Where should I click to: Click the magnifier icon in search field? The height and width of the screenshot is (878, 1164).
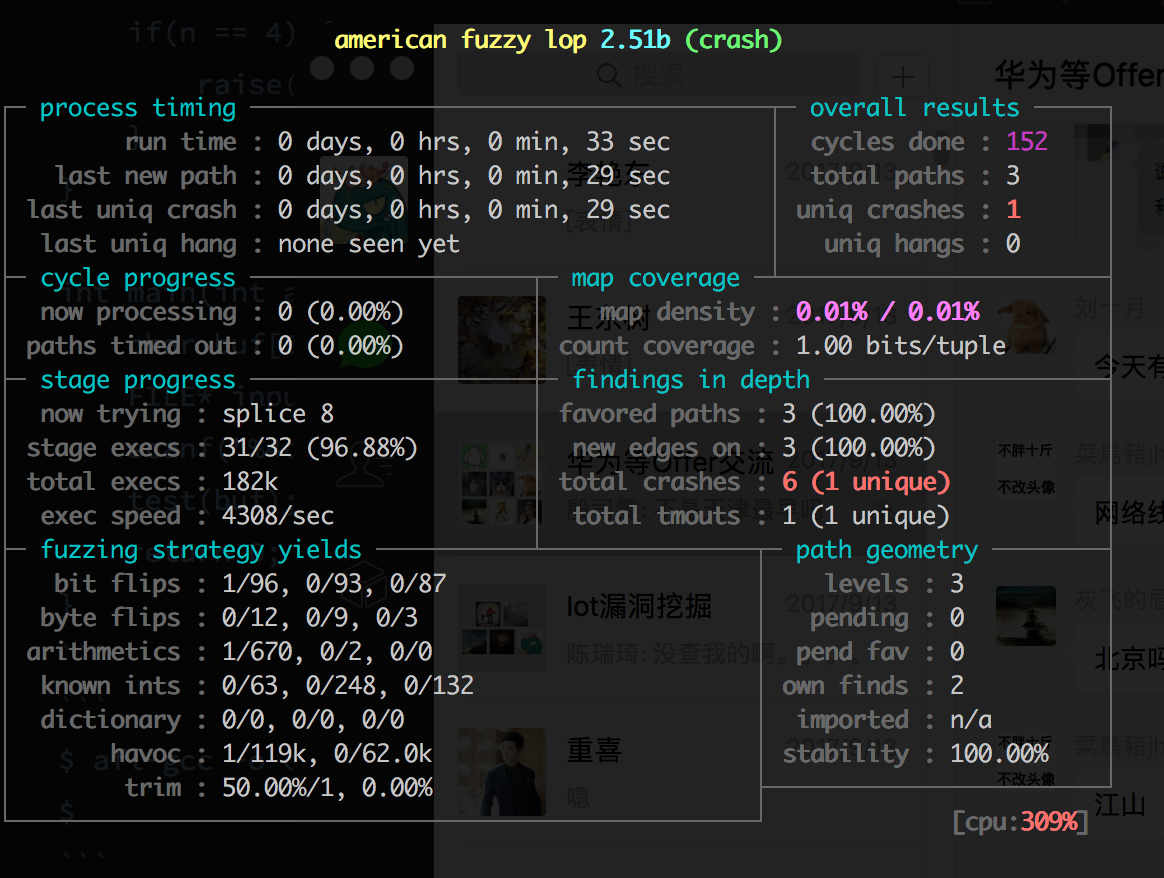pos(607,75)
